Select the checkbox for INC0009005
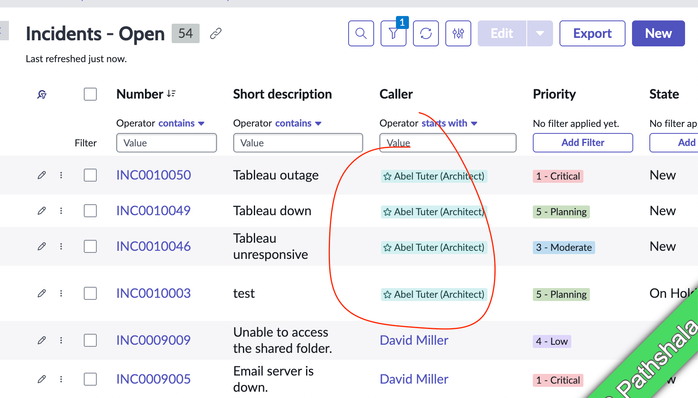Image resolution: width=698 pixels, height=398 pixels. click(90, 379)
